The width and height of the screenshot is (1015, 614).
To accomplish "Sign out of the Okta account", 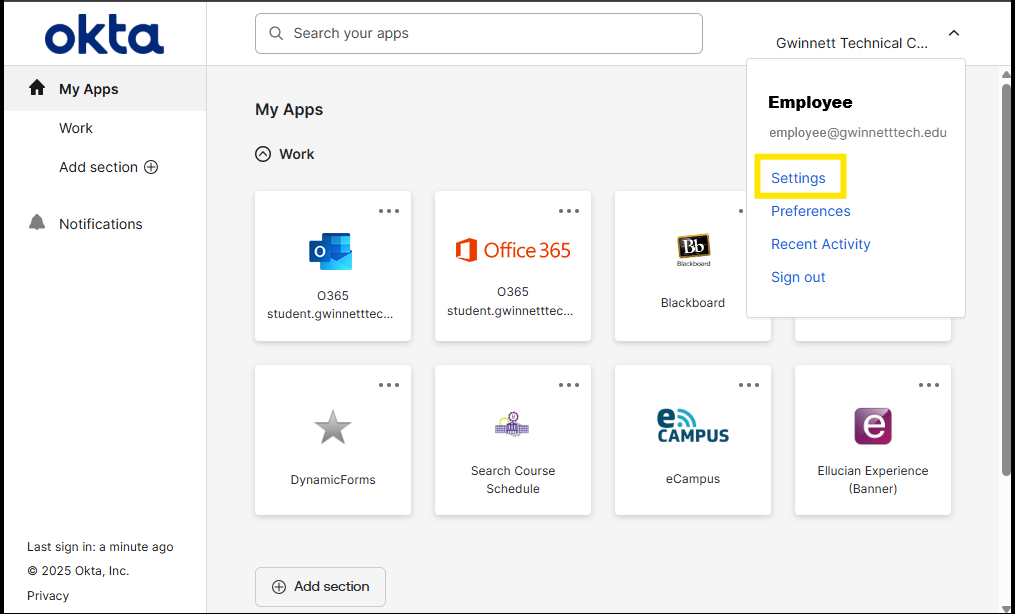I will click(x=798, y=277).
